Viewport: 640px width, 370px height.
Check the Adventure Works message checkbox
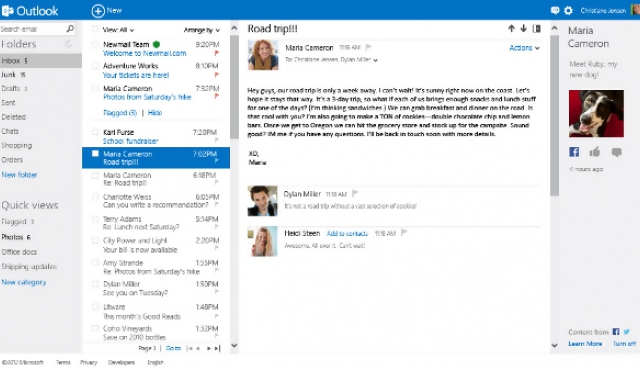tap(95, 66)
